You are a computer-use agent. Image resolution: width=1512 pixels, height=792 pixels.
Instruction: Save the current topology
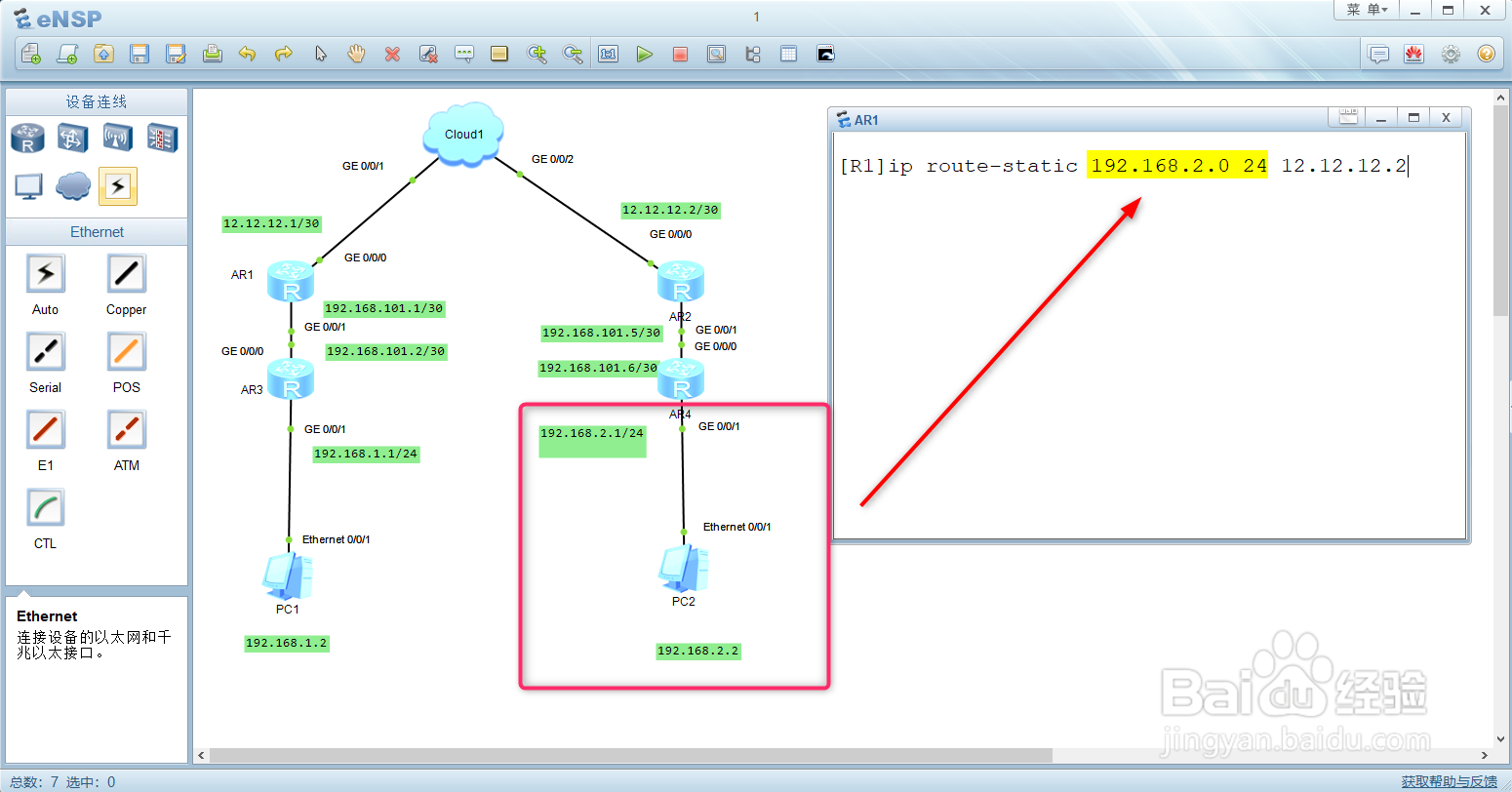[x=139, y=54]
